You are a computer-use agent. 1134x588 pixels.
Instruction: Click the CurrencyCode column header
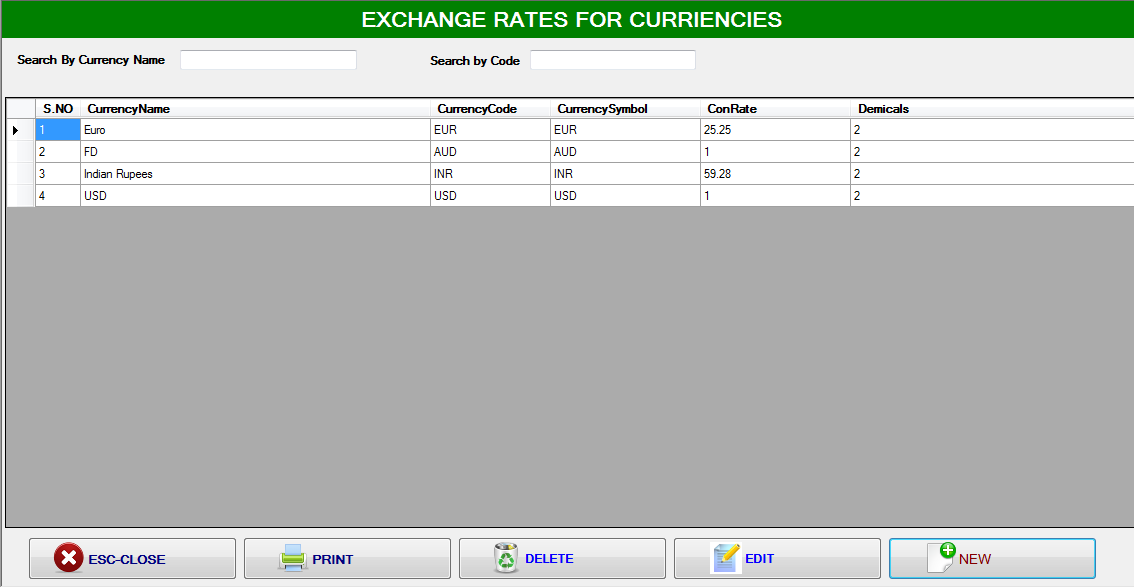click(x=478, y=109)
